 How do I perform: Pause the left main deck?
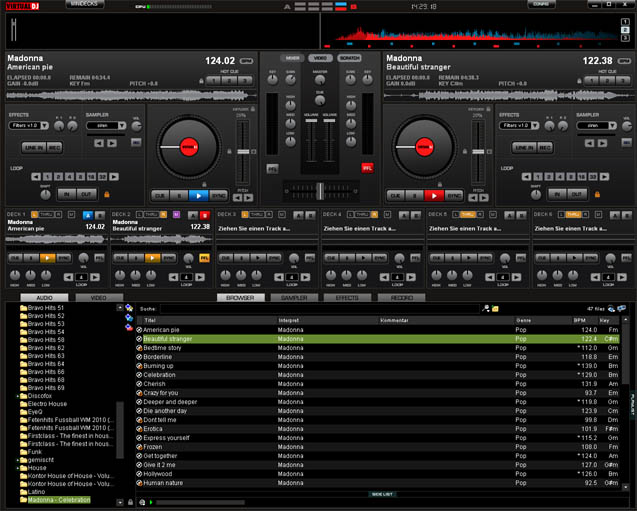(x=179, y=196)
